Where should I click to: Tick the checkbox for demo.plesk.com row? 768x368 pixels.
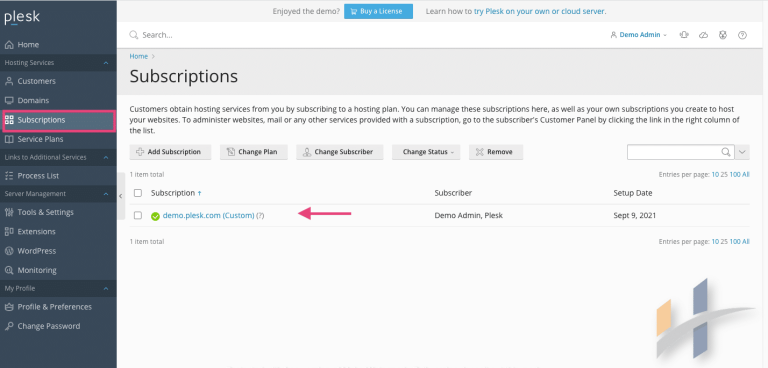pyautogui.click(x=138, y=215)
